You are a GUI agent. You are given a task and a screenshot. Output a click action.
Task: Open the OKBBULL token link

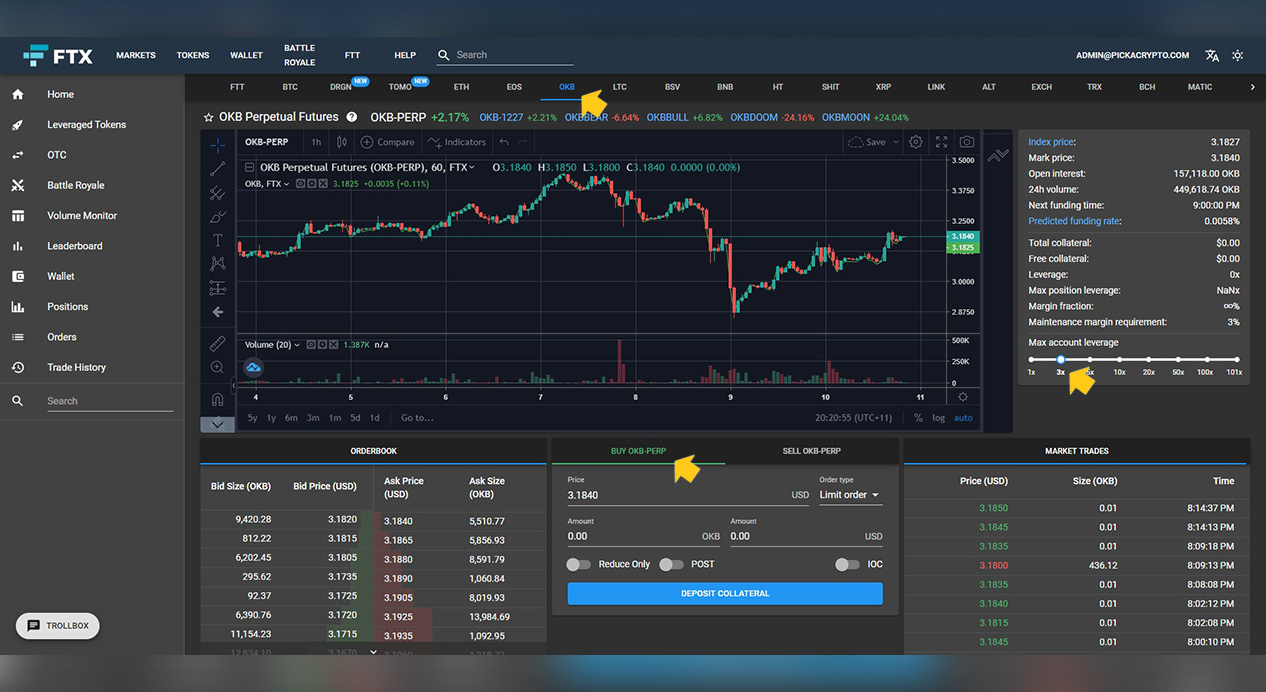pyautogui.click(x=670, y=117)
